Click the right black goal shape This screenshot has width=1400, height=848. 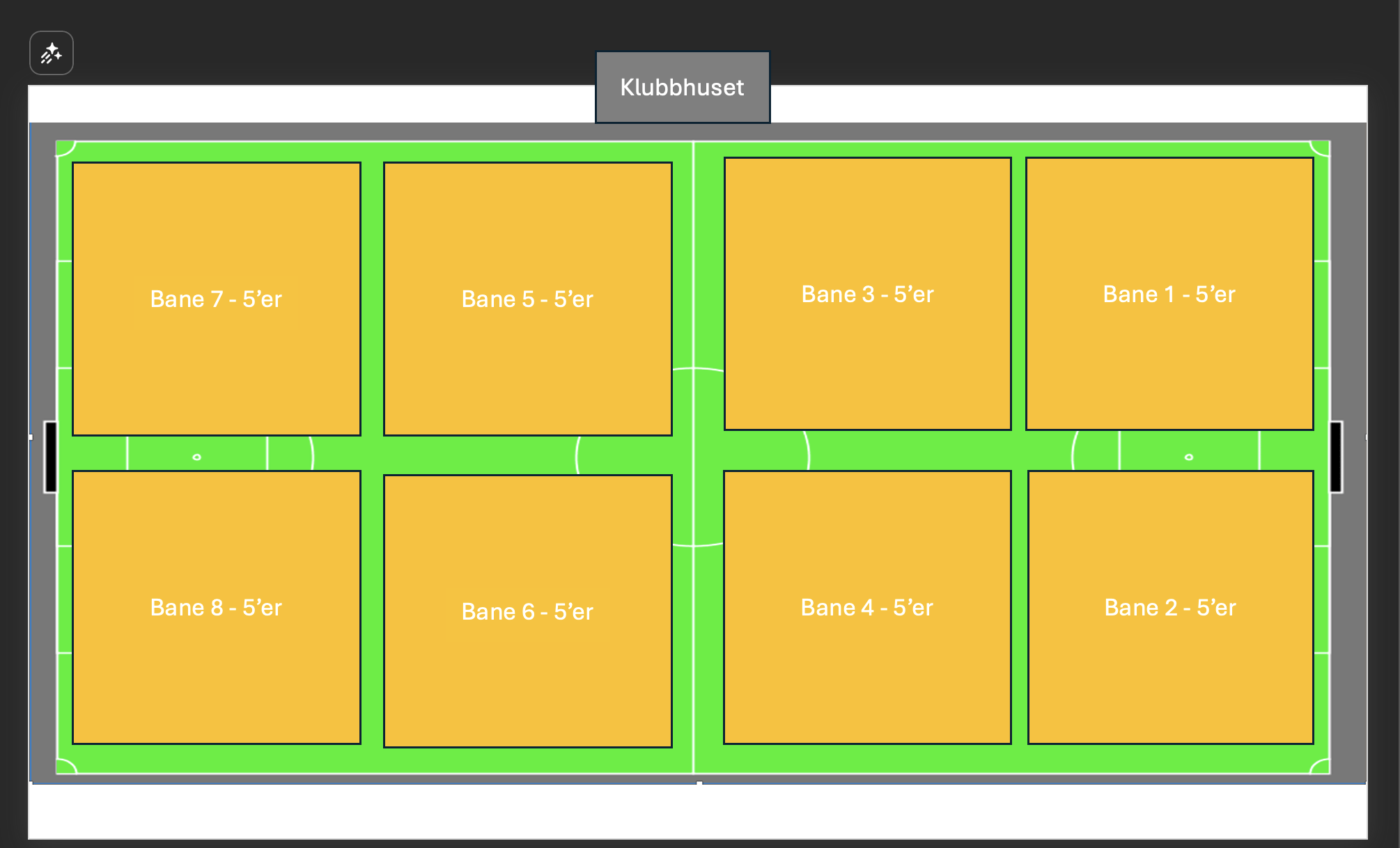click(1335, 457)
